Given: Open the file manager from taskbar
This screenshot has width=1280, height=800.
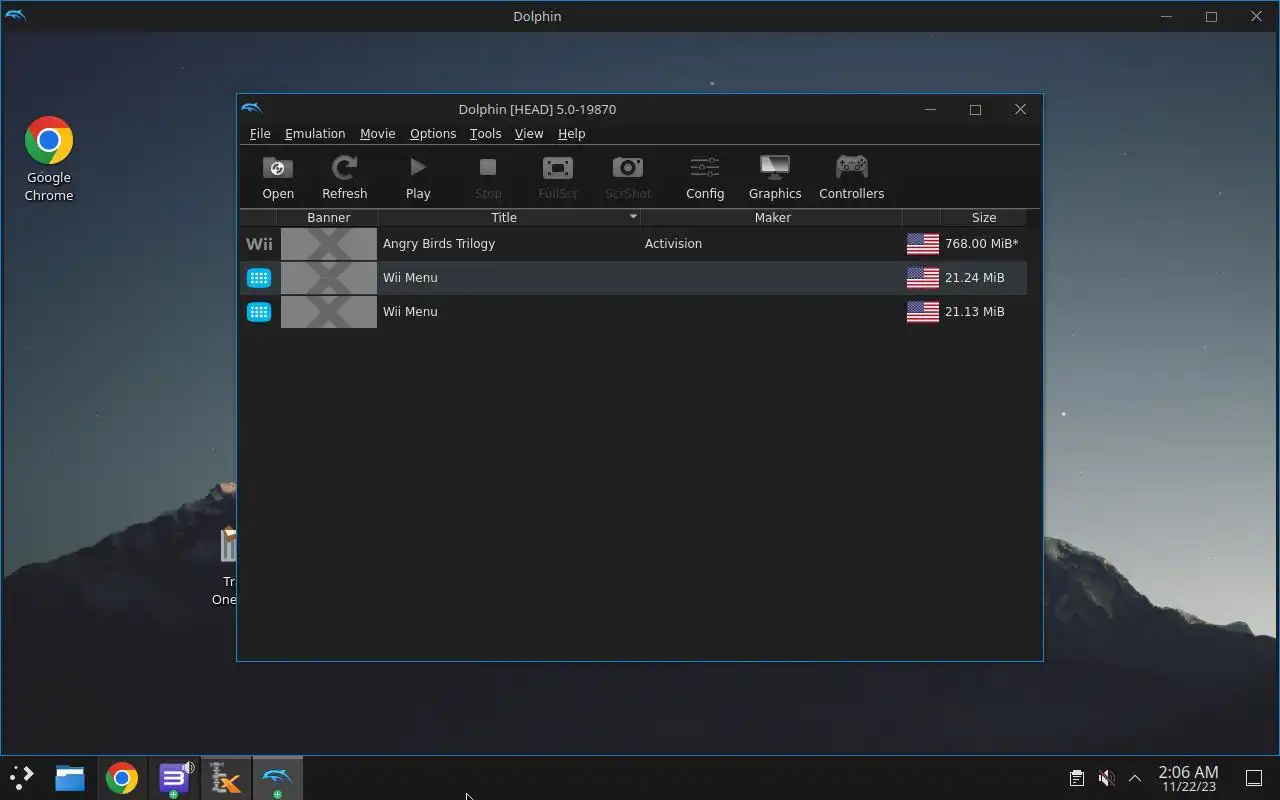Looking at the screenshot, I should [x=70, y=778].
